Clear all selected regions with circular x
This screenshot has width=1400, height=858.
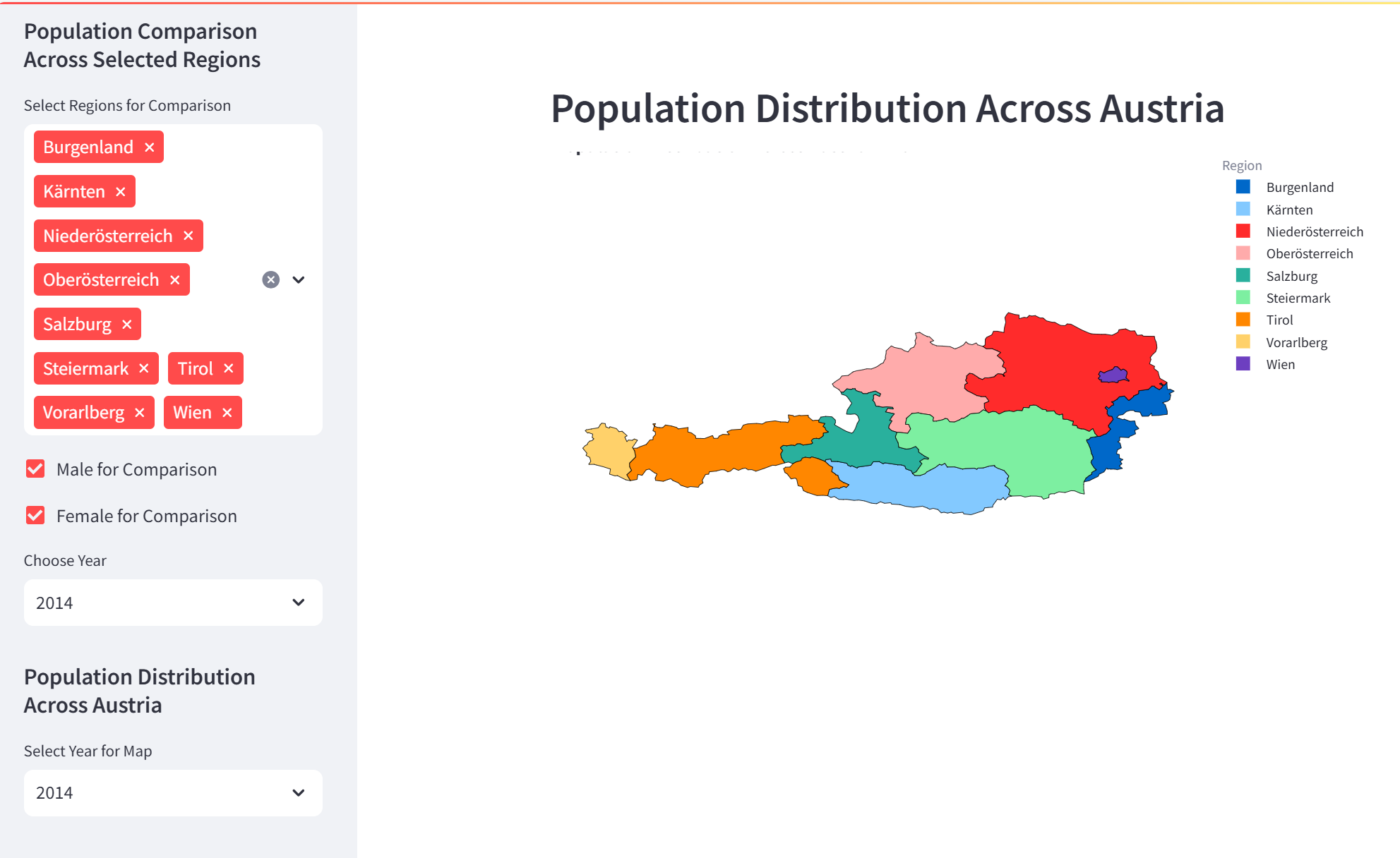[271, 280]
